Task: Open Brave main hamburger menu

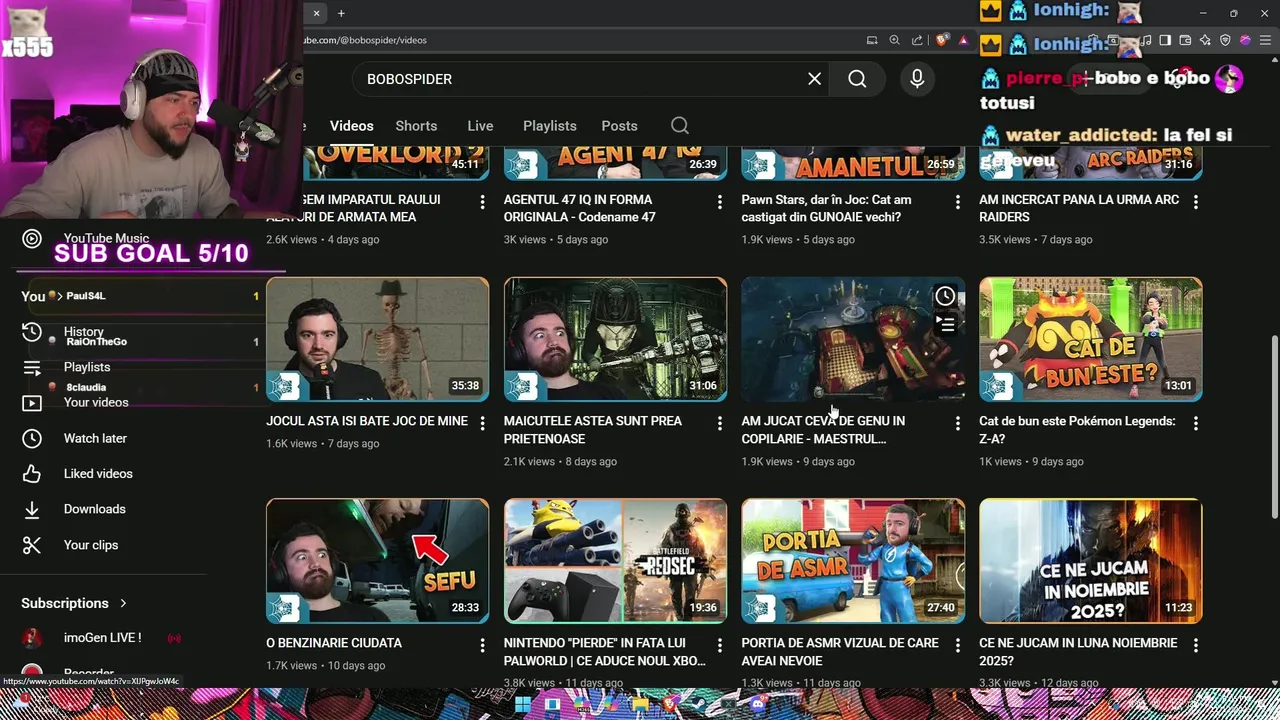Action: [x=1265, y=40]
